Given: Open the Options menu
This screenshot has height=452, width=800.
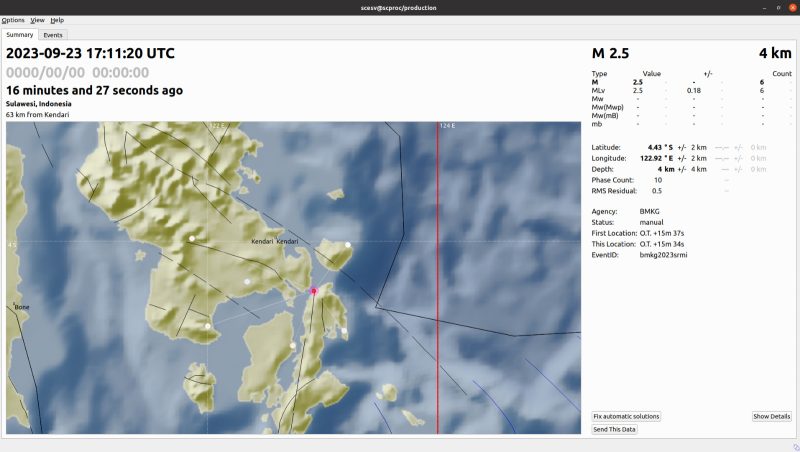Looking at the screenshot, I should pos(13,20).
